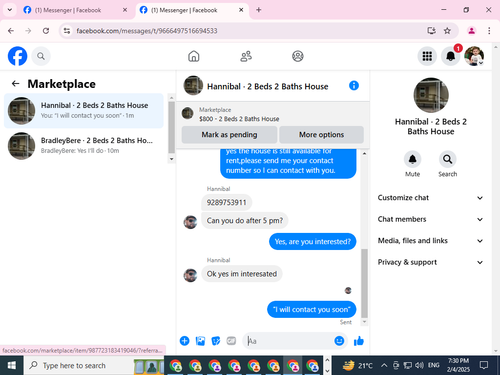Expand the Customize chat section

[x=430, y=198]
